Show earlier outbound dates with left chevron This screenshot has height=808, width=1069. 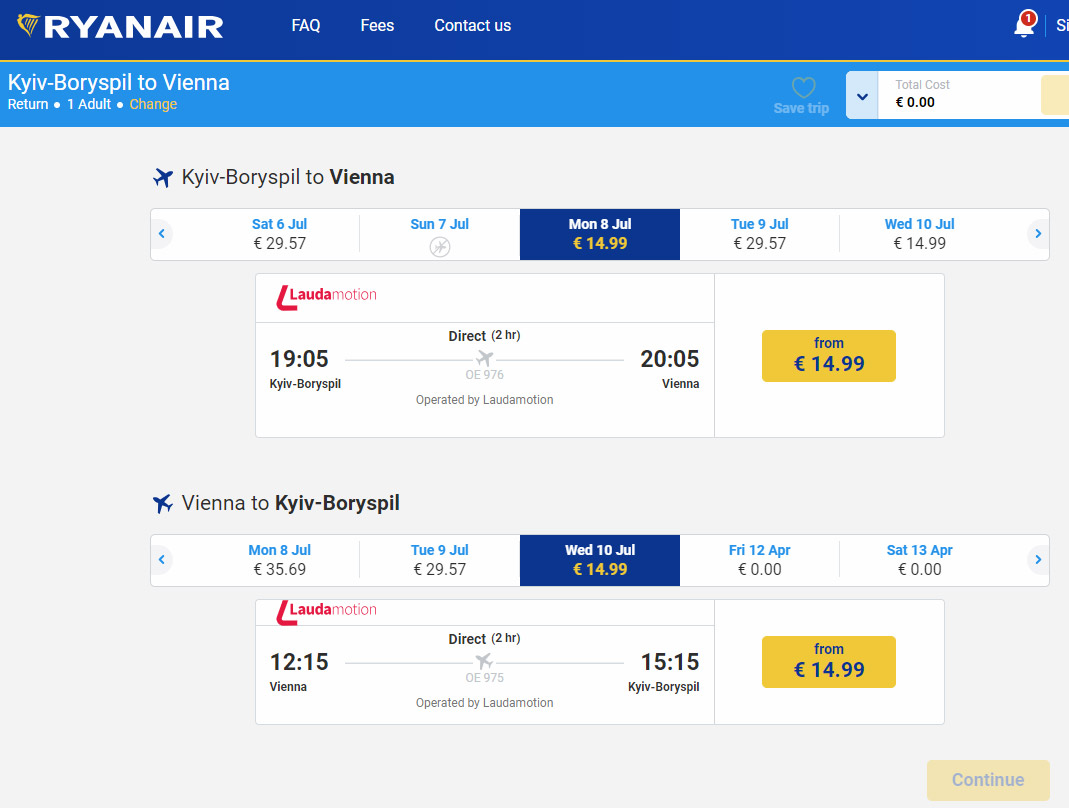[x=162, y=234]
